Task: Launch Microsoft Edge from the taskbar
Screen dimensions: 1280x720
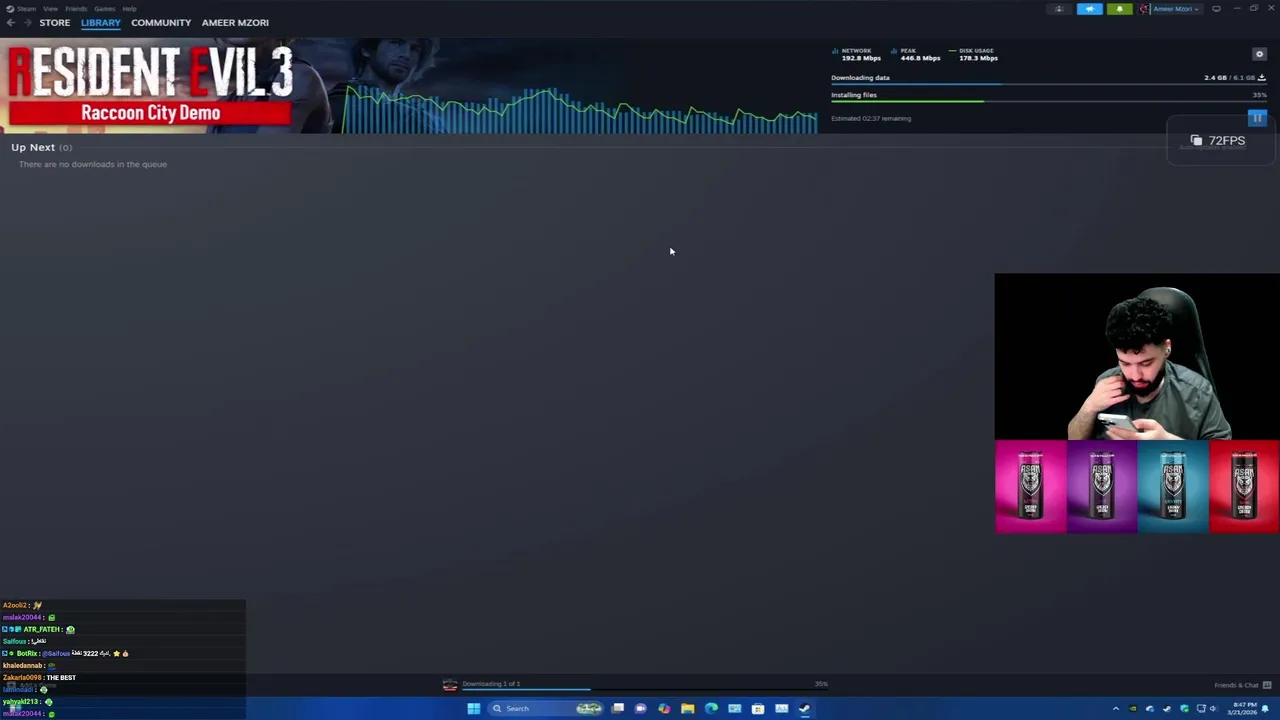Action: (711, 709)
